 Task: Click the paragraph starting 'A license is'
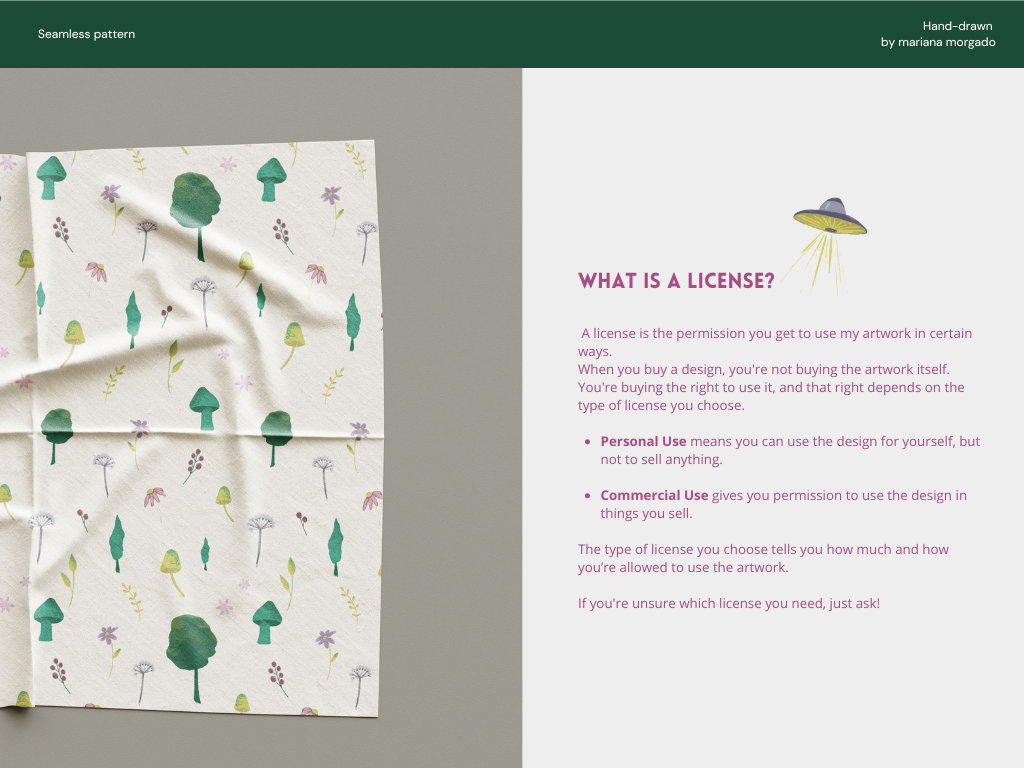775,369
